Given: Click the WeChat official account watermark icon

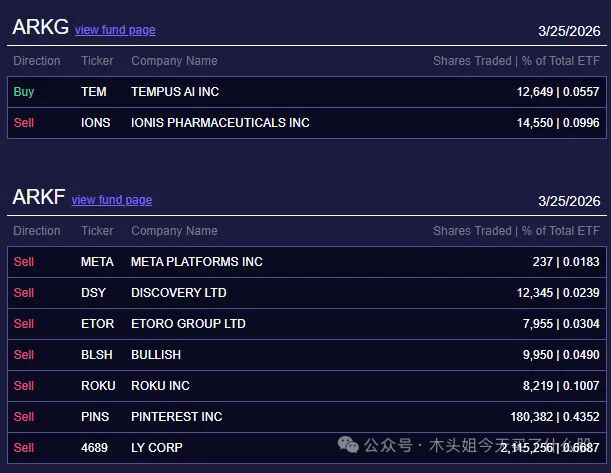Looking at the screenshot, I should (349, 444).
